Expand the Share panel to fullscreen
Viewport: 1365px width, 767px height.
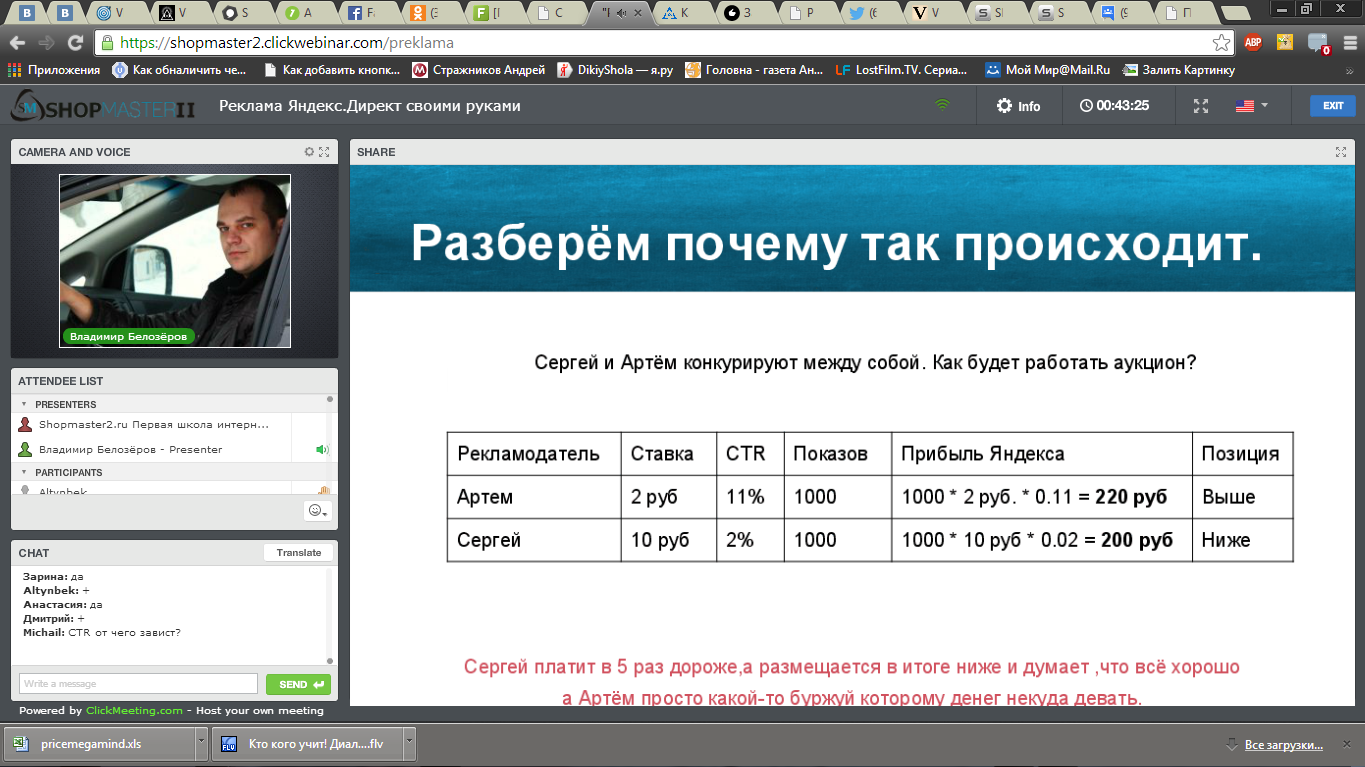coord(1341,152)
